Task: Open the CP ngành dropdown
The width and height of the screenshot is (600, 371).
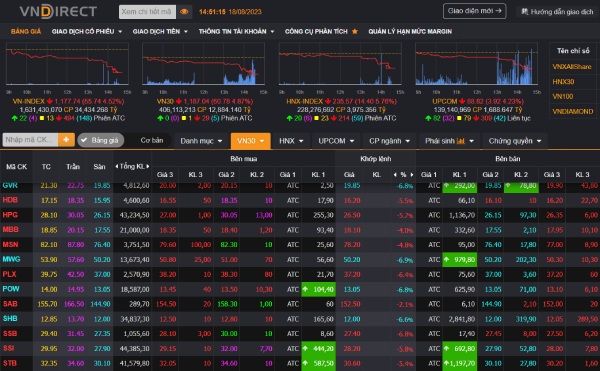Action: (x=390, y=141)
